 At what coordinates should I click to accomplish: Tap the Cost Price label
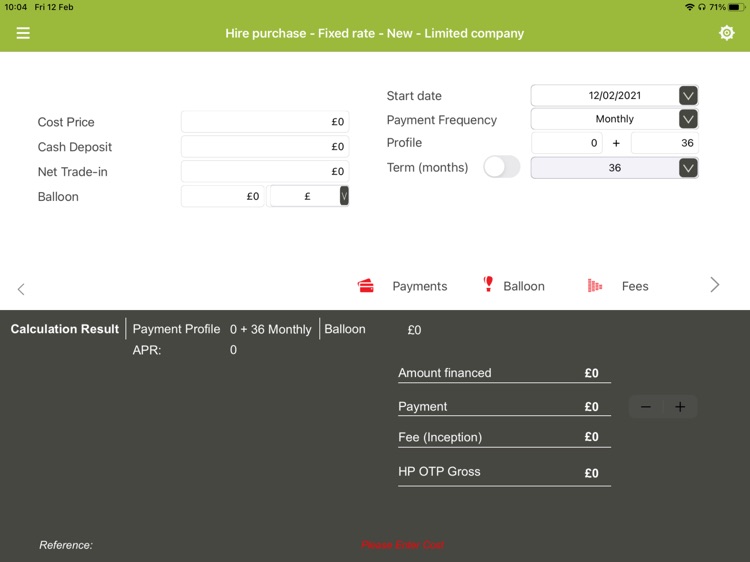click(66, 122)
